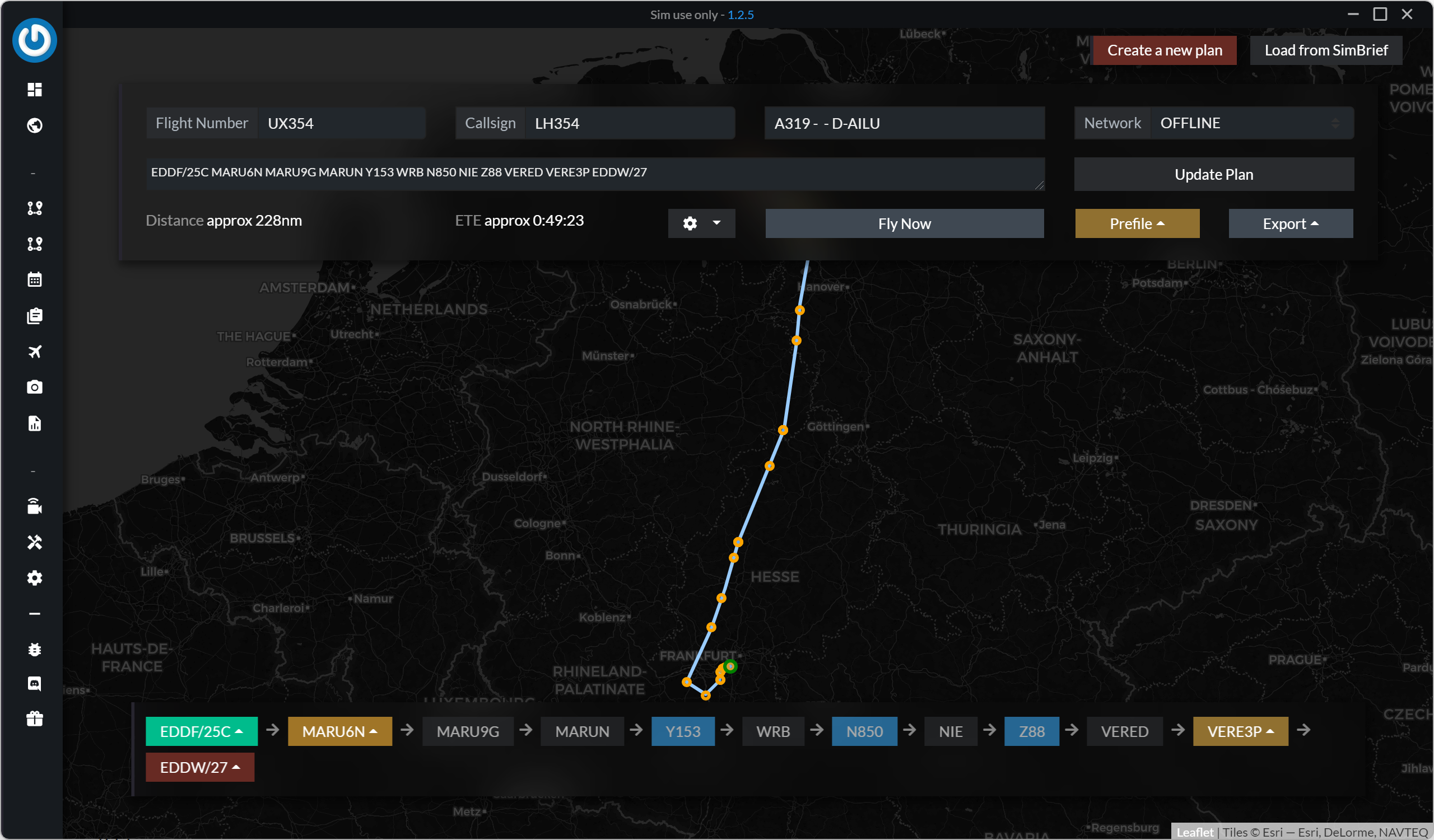1434x840 pixels.
Task: Click Load from SimBrief button
Action: 1325,50
